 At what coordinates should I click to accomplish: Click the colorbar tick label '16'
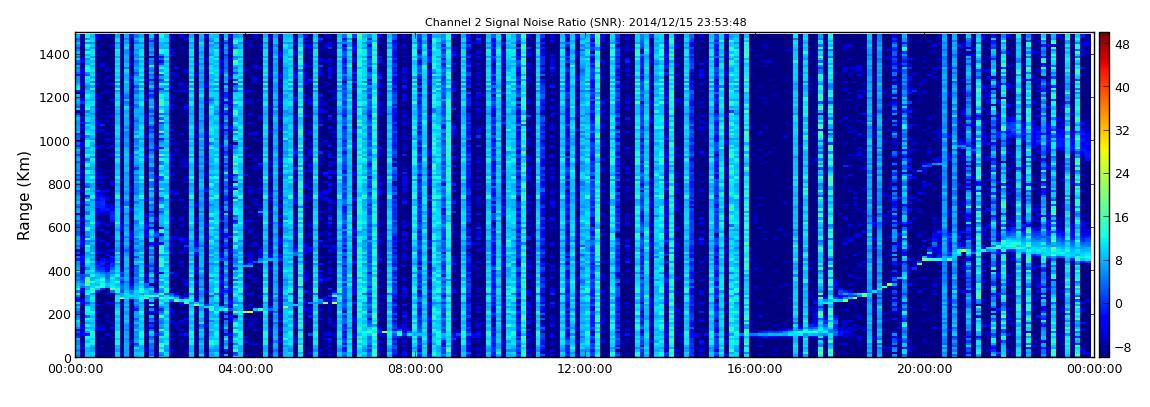1122,218
